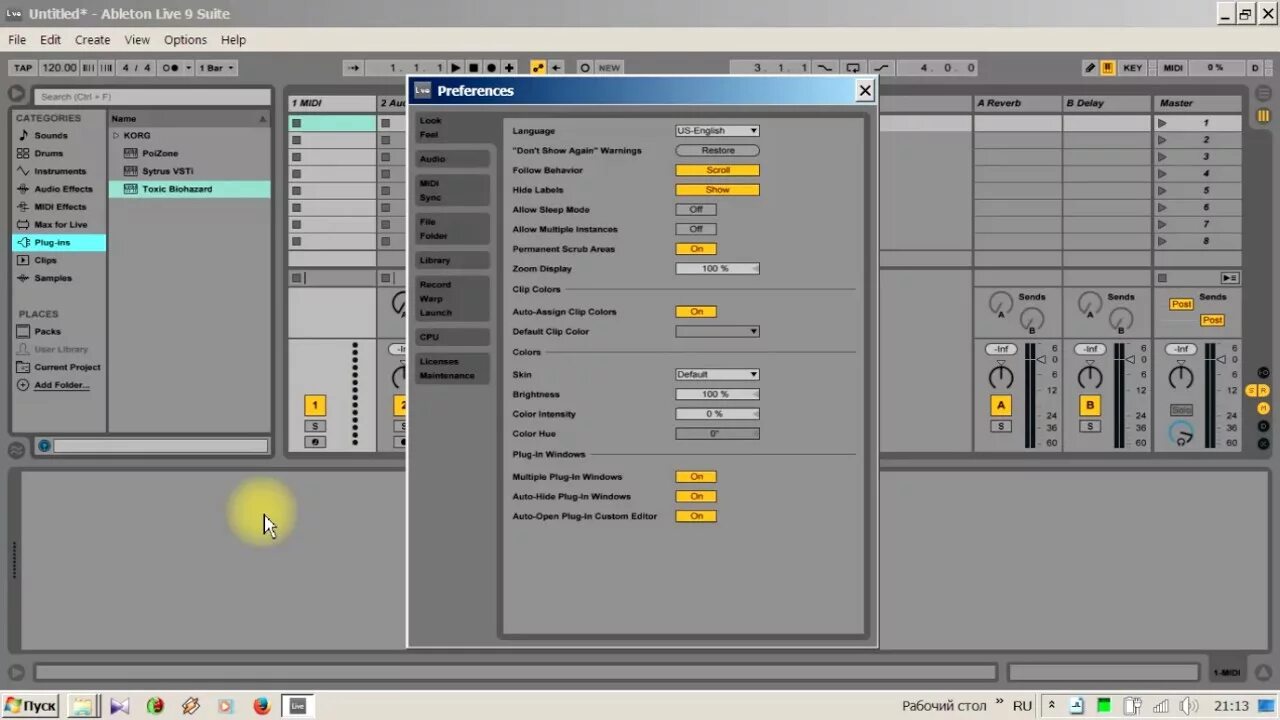Toggle Permanent Scrub Areas On
The width and height of the screenshot is (1280, 720).
(x=696, y=249)
